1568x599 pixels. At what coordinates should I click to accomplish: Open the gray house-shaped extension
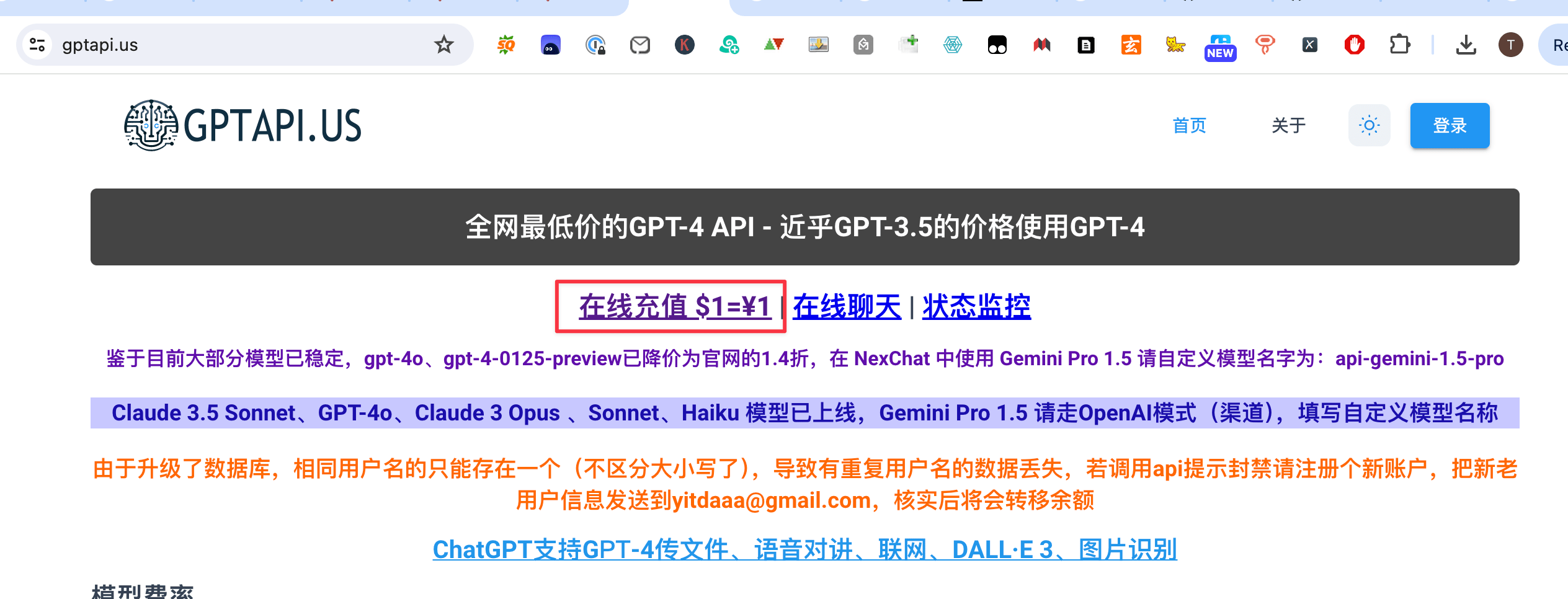(x=863, y=45)
